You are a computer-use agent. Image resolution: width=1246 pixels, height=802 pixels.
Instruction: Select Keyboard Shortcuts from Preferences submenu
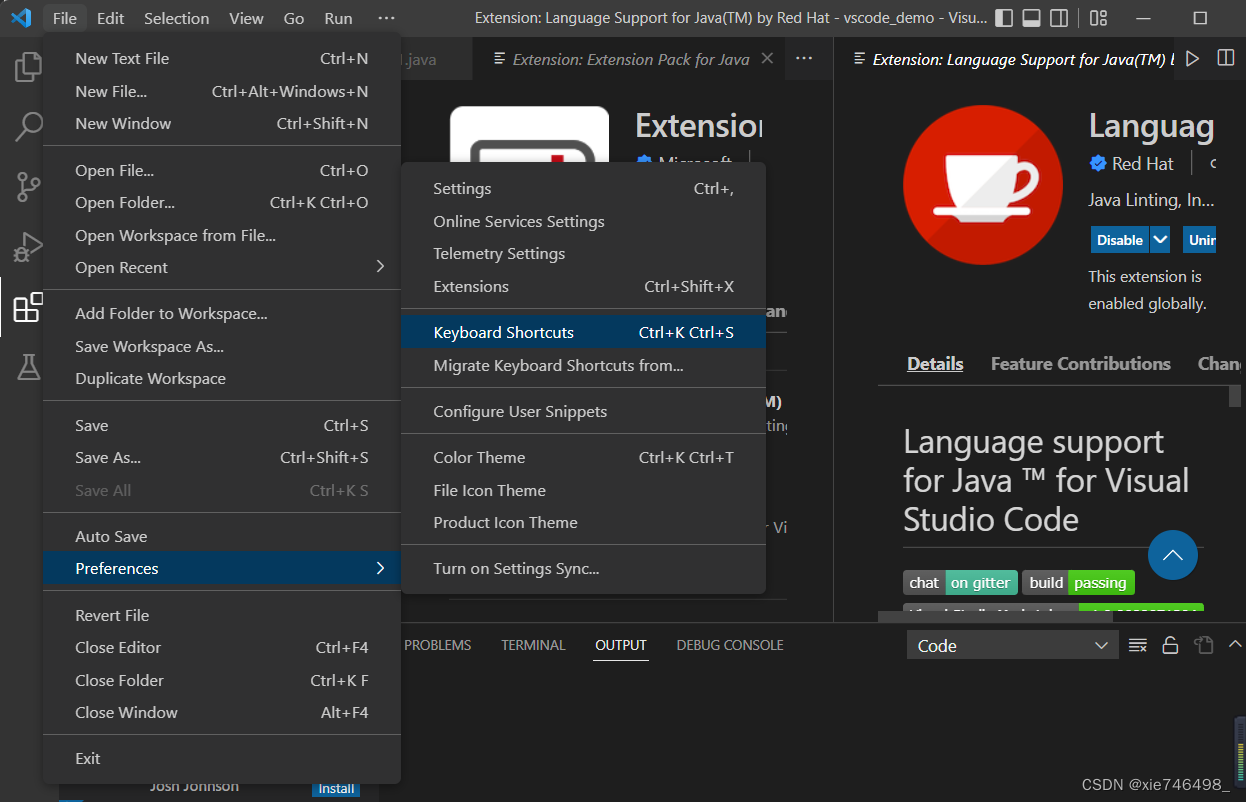(583, 332)
